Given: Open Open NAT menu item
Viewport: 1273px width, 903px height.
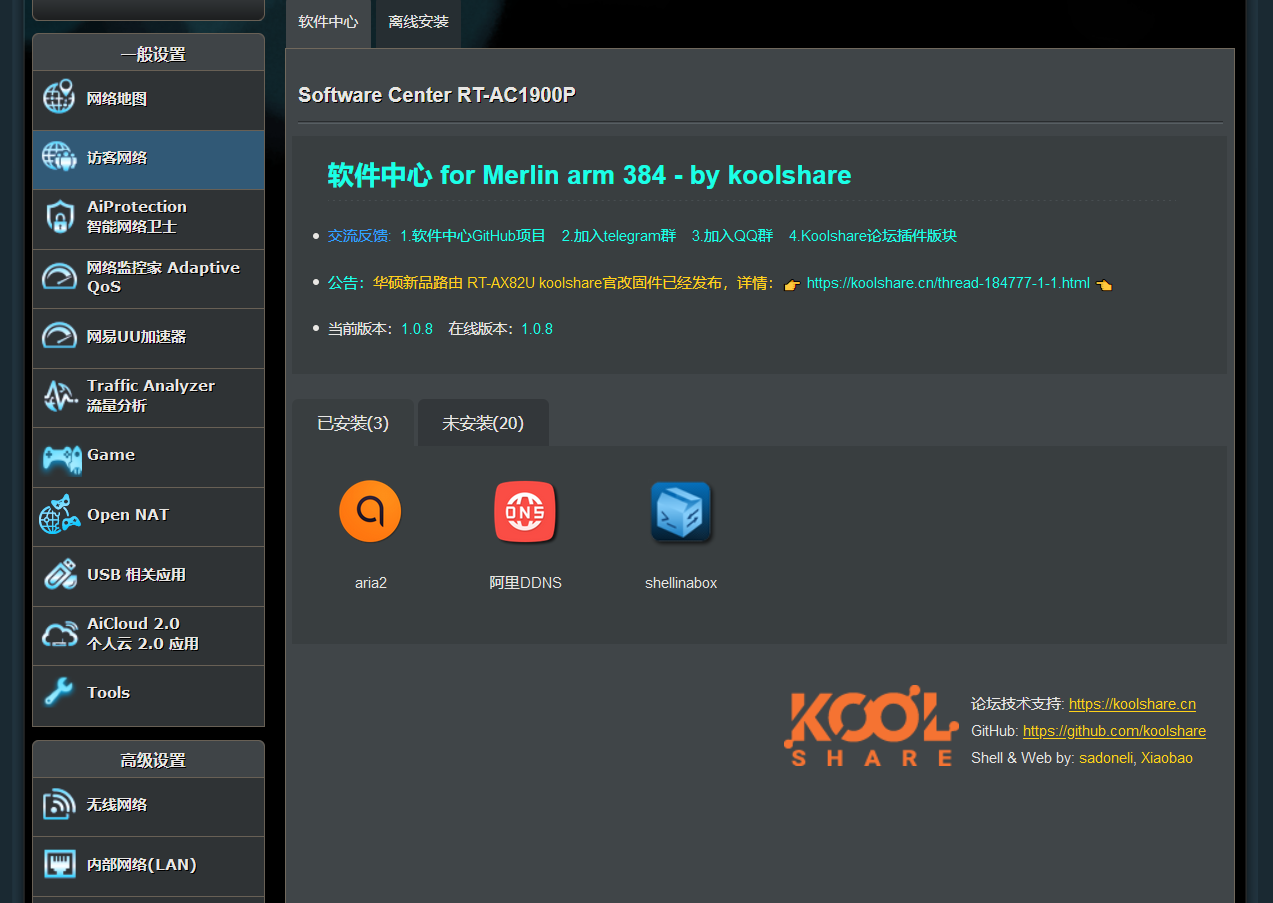Looking at the screenshot, I should [x=148, y=516].
